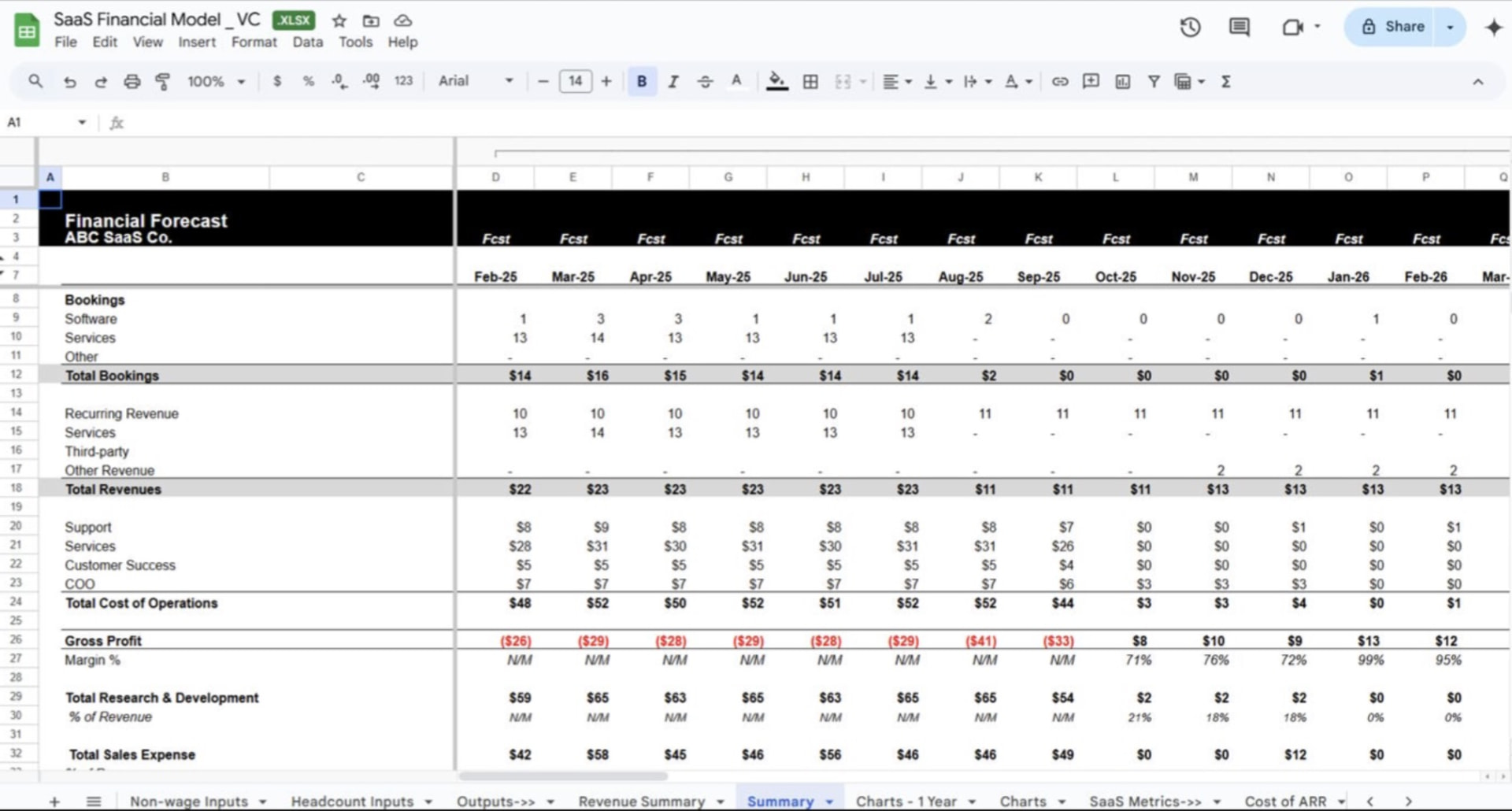
Task: Insert chart icon in toolbar
Action: pos(1122,81)
